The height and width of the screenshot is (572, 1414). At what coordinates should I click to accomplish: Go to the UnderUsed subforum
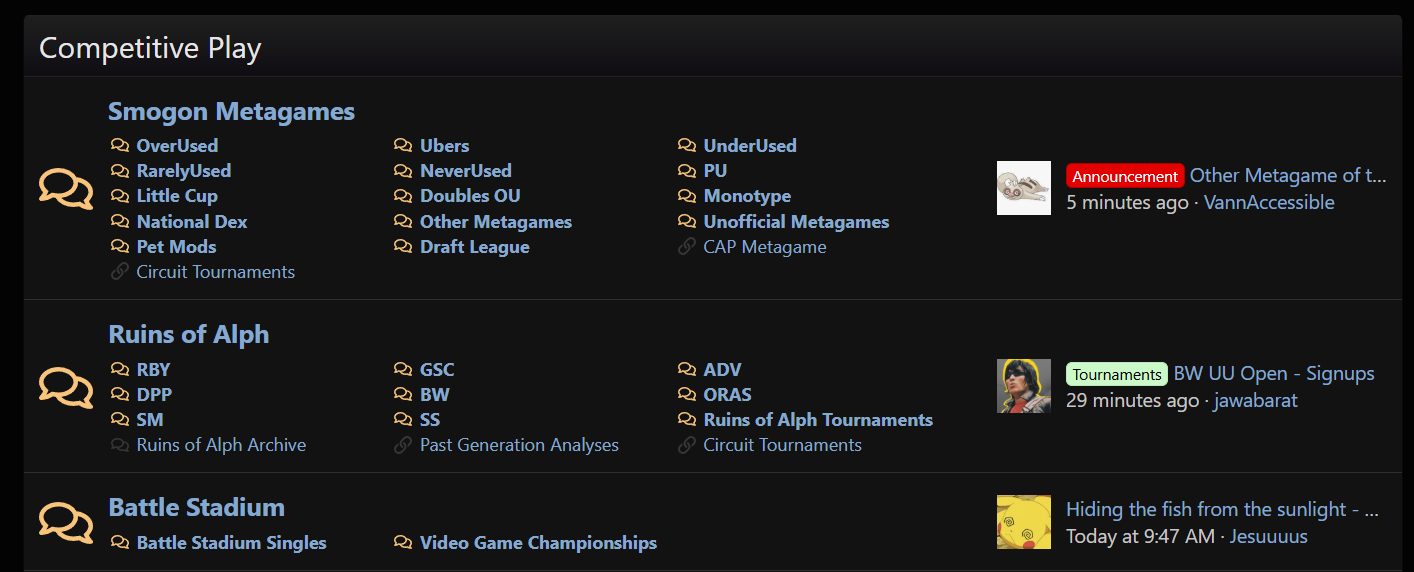tap(749, 146)
